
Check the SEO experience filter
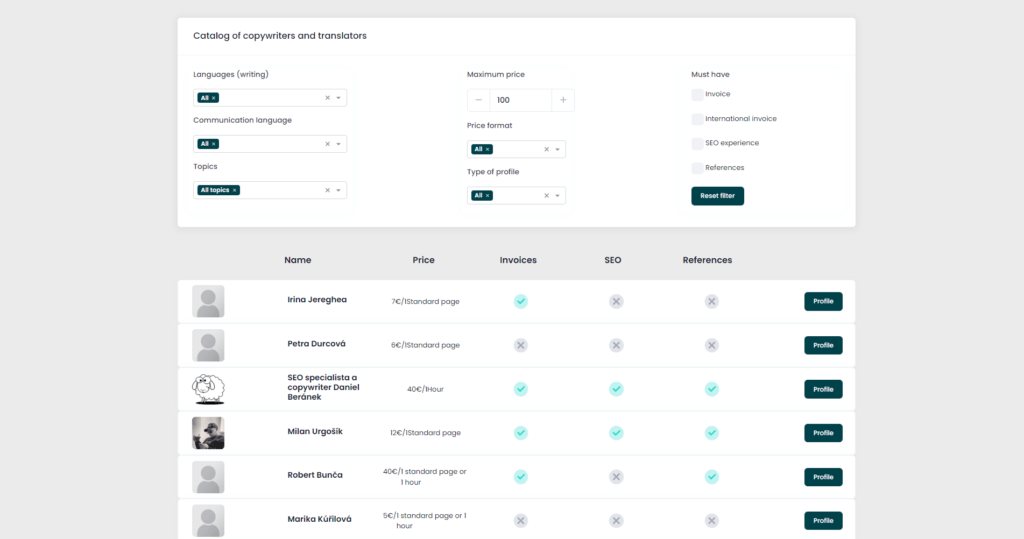pyautogui.click(x=697, y=144)
